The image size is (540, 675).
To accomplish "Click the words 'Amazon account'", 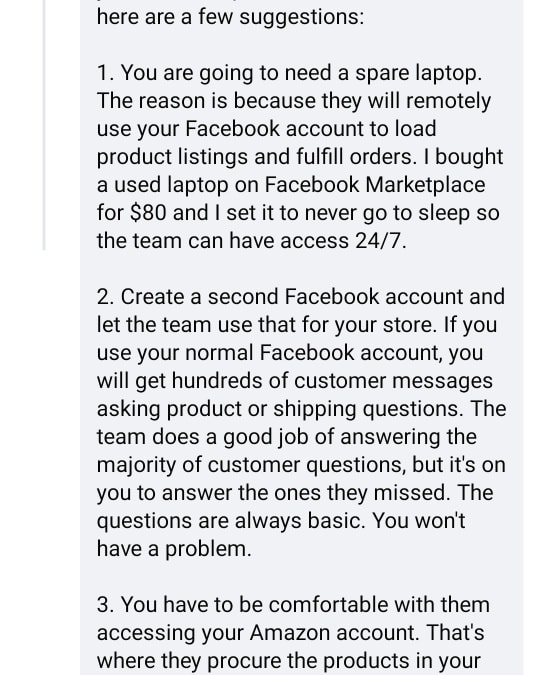I will pos(334,632).
